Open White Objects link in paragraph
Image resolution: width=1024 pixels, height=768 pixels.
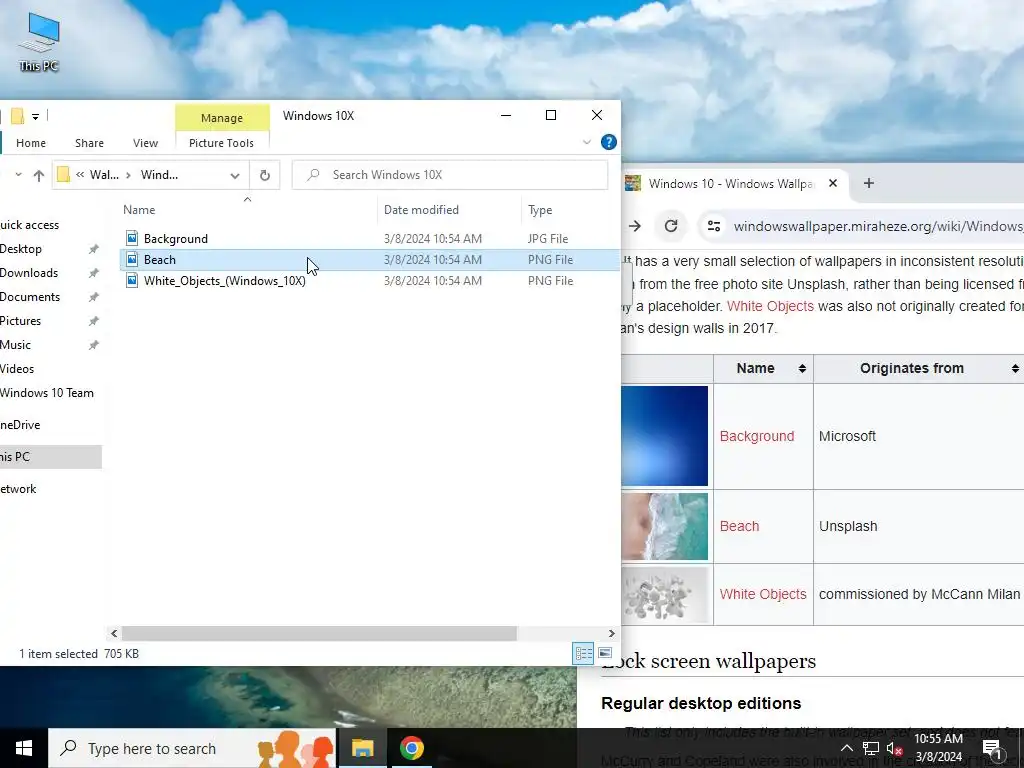pos(770,306)
